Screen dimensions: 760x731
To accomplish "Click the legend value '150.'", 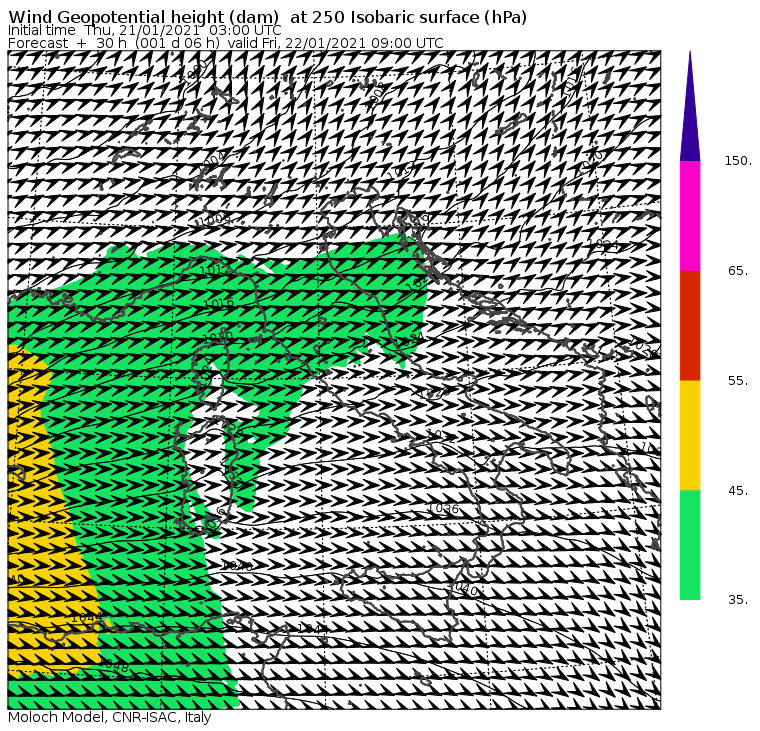I will 738,161.
